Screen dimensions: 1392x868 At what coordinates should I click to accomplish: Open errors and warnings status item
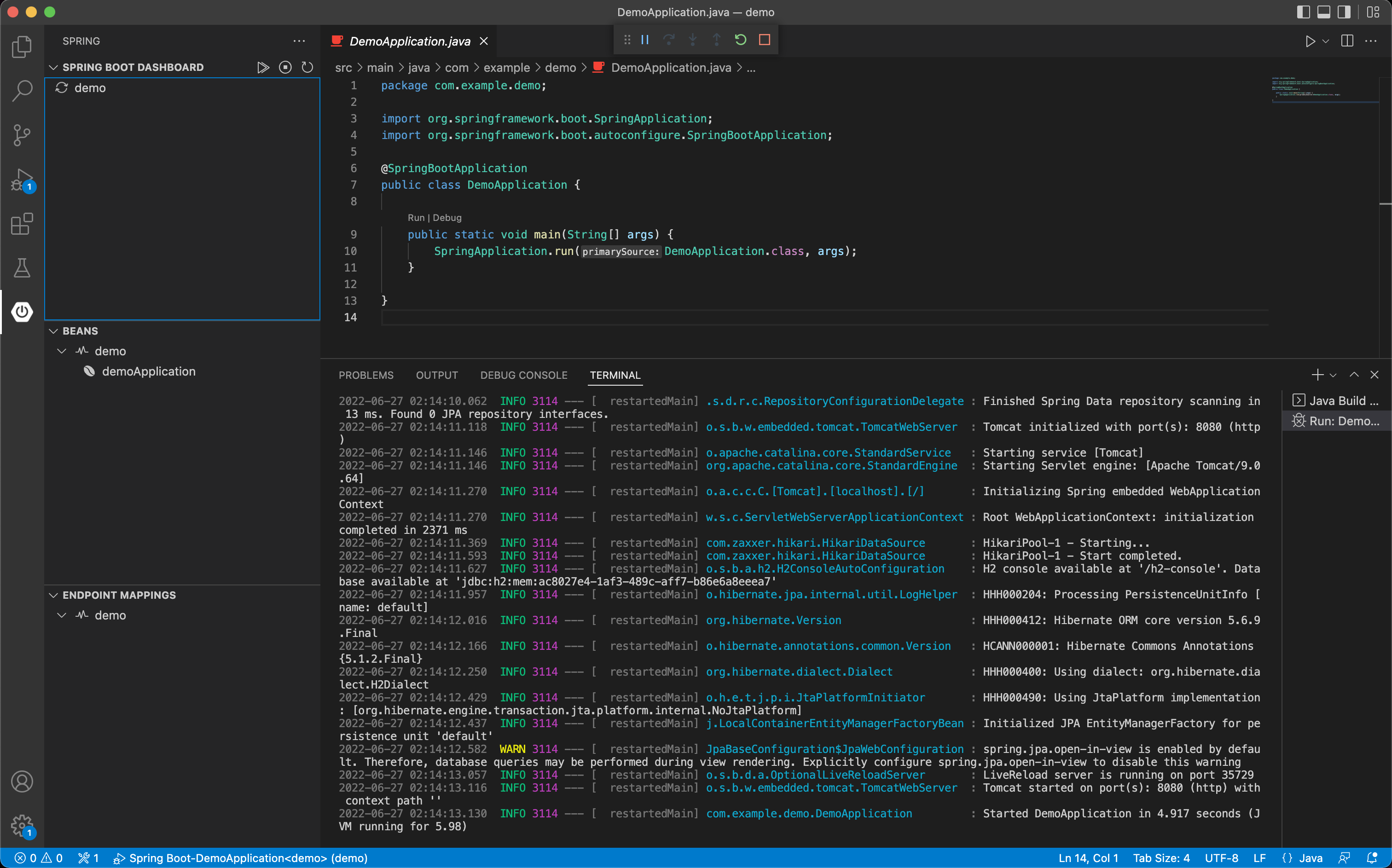pos(39,858)
